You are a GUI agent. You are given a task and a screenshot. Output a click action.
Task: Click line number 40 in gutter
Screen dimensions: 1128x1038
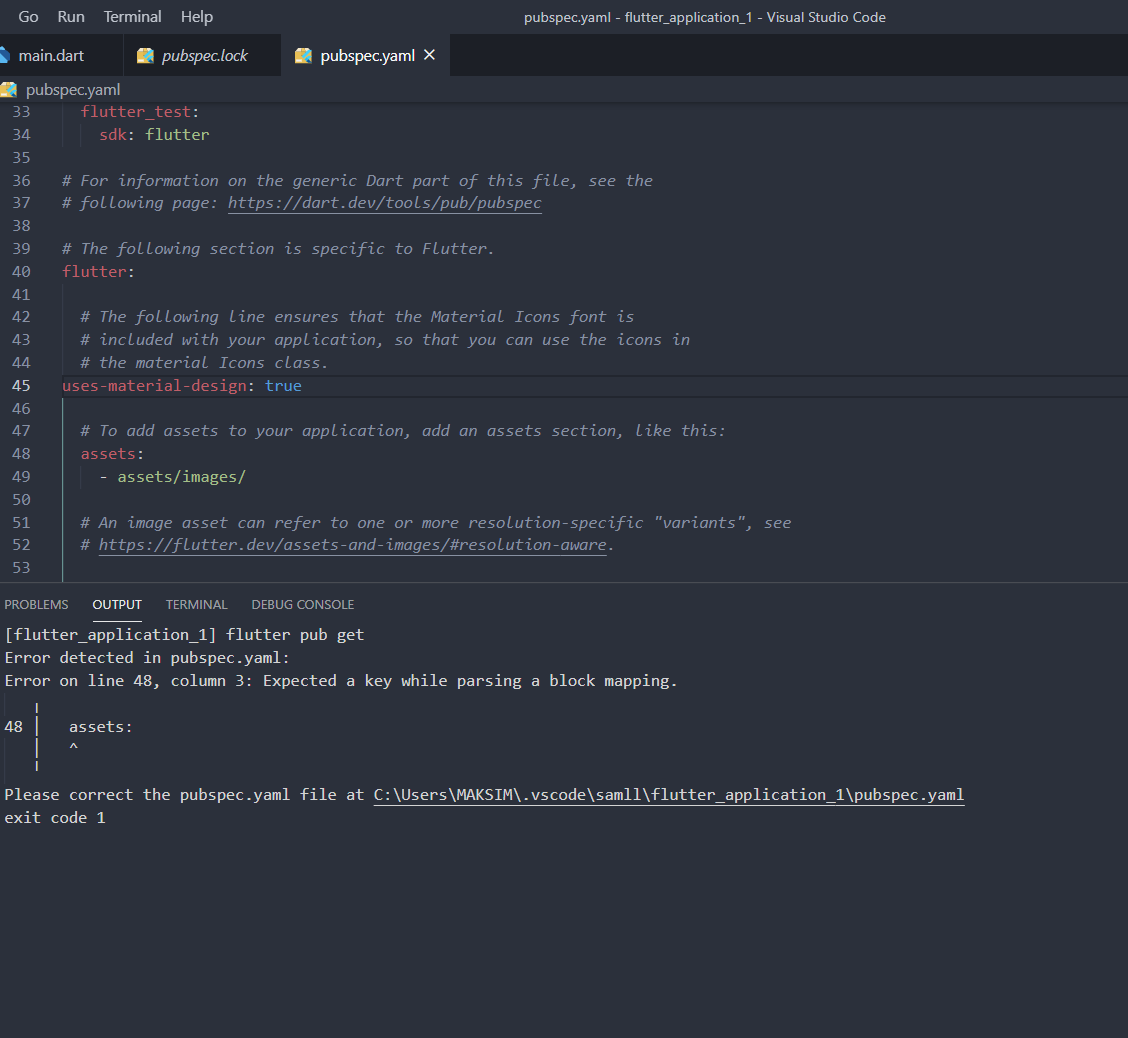(21, 272)
